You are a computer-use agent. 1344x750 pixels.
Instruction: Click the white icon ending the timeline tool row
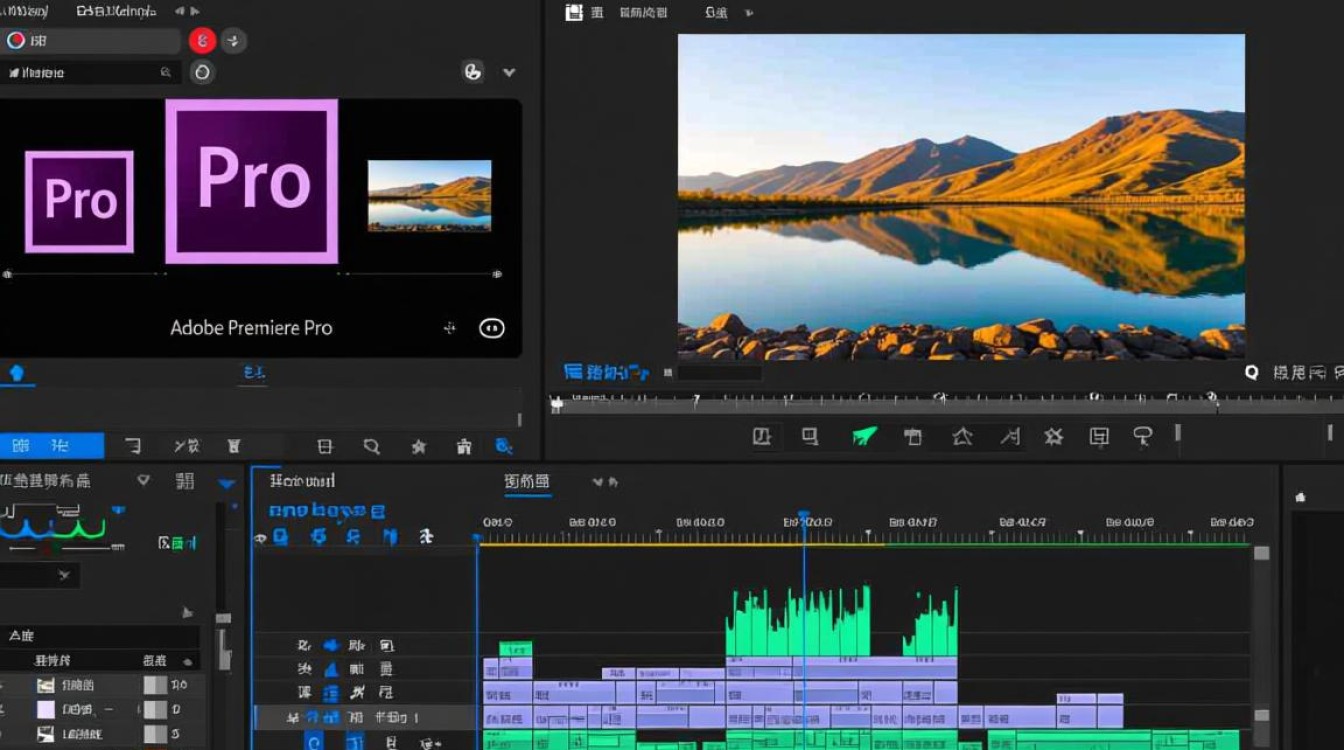[426, 537]
